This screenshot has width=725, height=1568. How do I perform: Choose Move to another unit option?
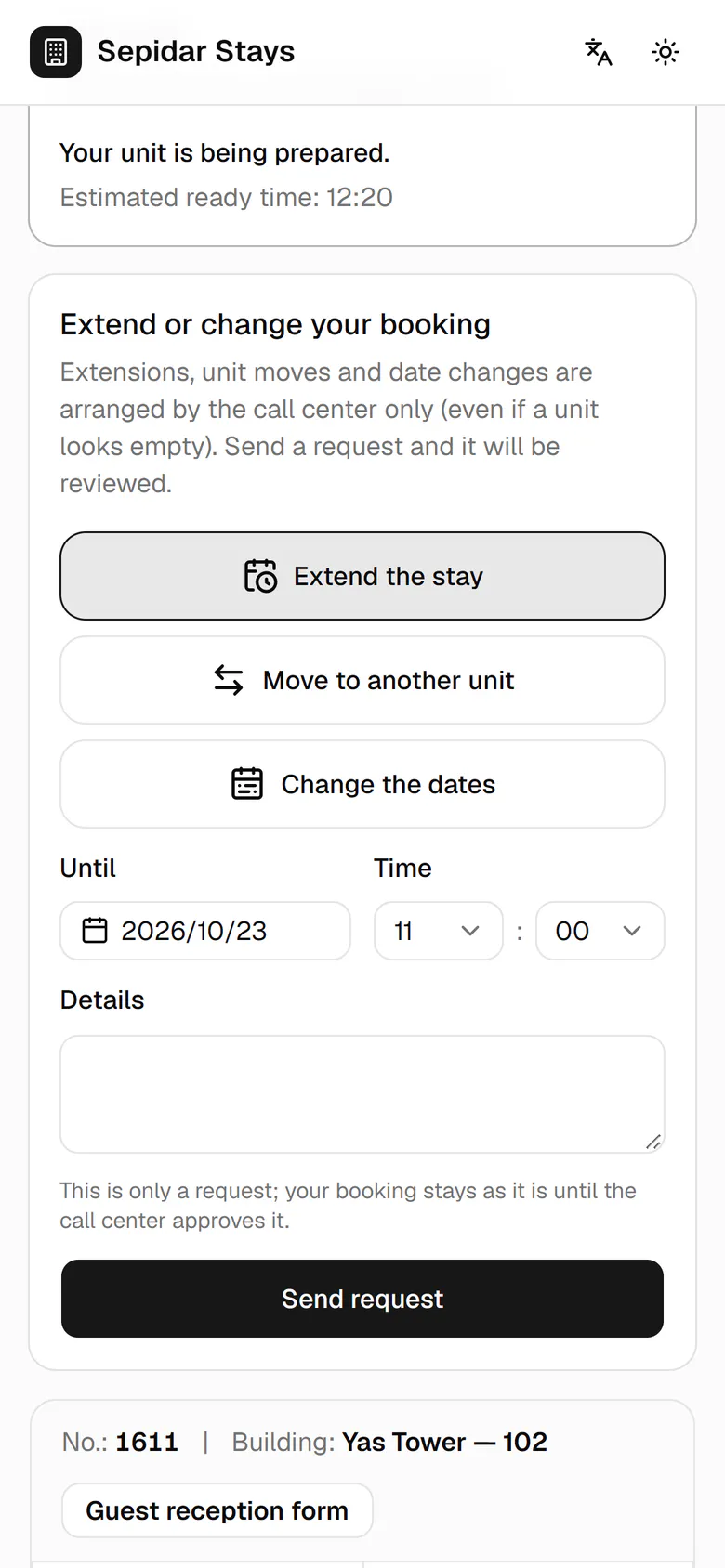tap(362, 680)
